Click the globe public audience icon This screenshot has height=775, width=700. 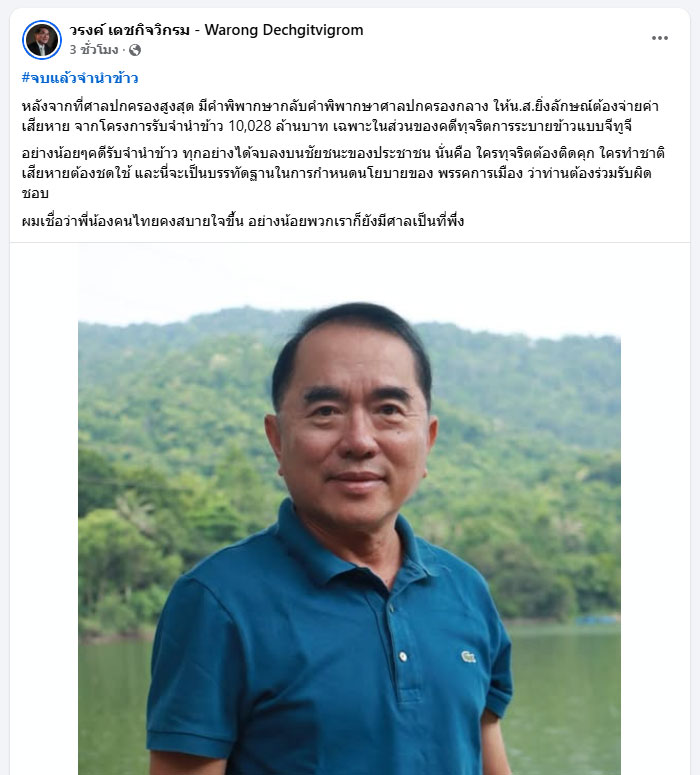(134, 50)
